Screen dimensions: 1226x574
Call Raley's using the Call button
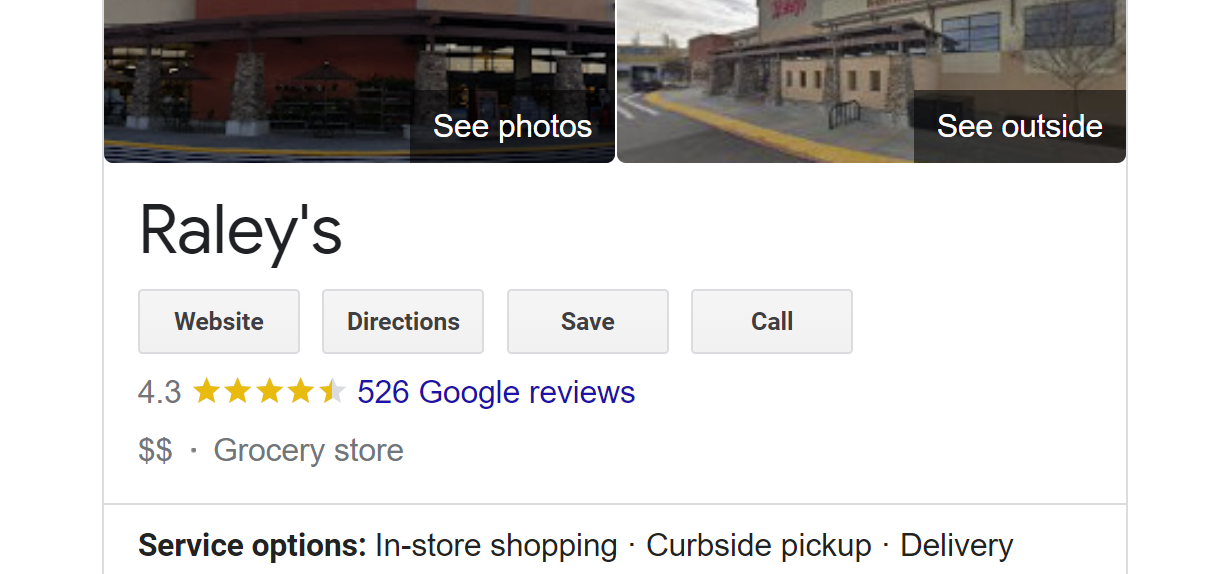click(x=772, y=321)
